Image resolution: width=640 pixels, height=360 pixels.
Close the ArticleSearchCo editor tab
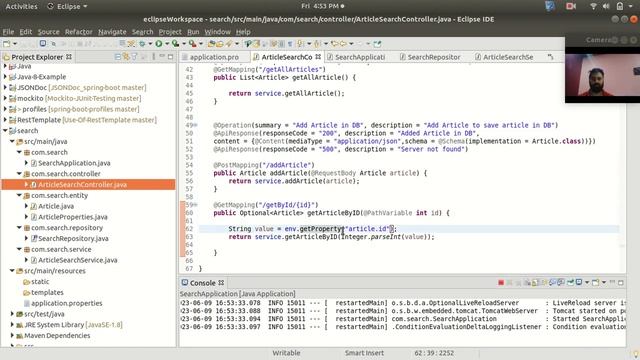318,57
